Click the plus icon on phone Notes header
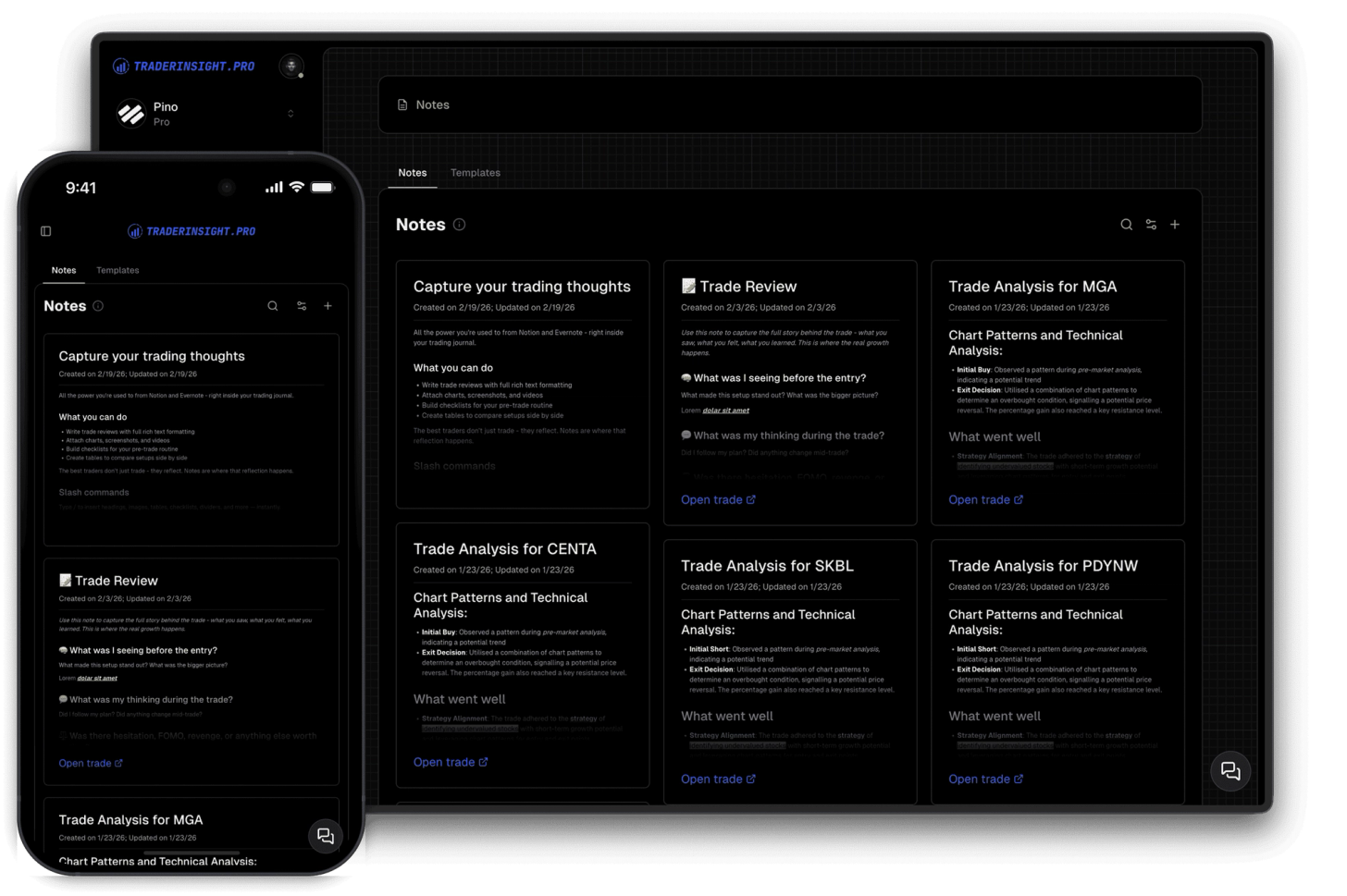 point(327,306)
